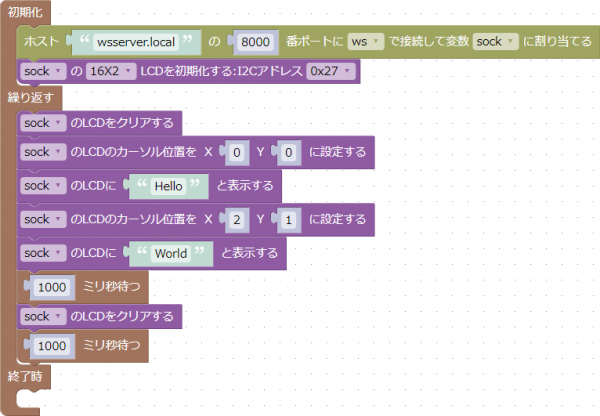The image size is (600, 416).
Task: Edit the World text field
Action: [x=171, y=254]
